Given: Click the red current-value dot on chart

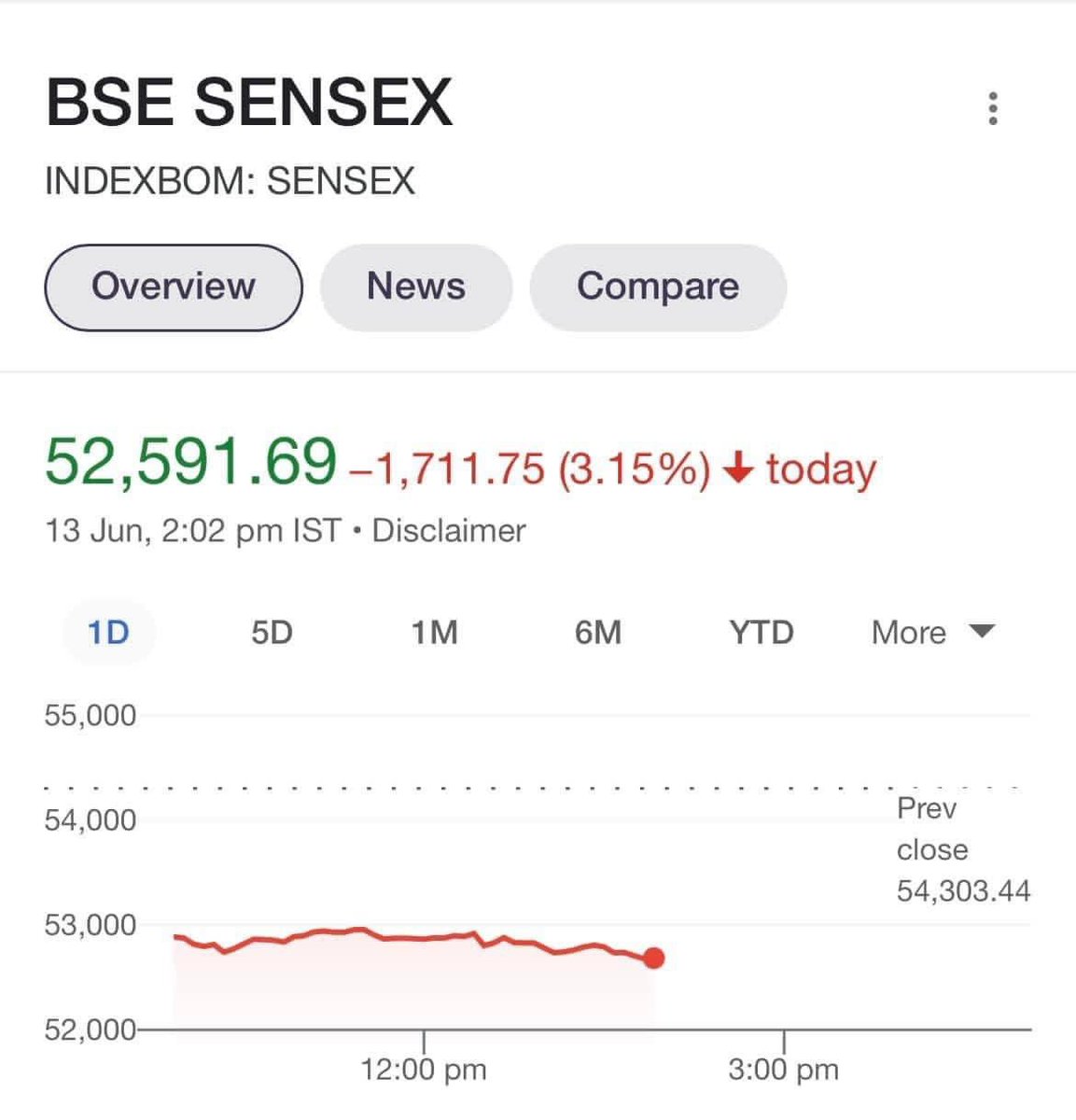Looking at the screenshot, I should (654, 959).
